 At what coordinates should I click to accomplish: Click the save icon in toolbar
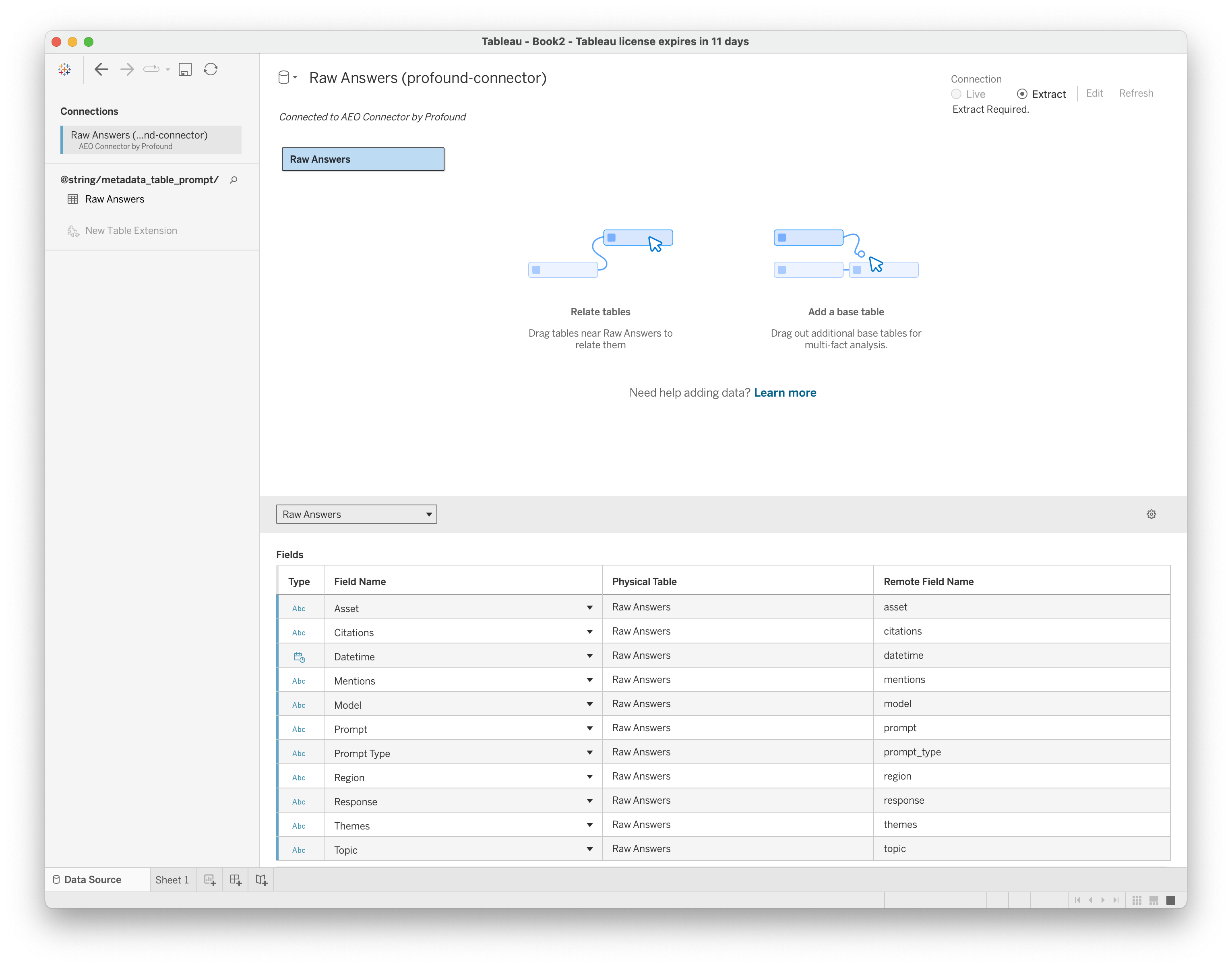tap(185, 69)
